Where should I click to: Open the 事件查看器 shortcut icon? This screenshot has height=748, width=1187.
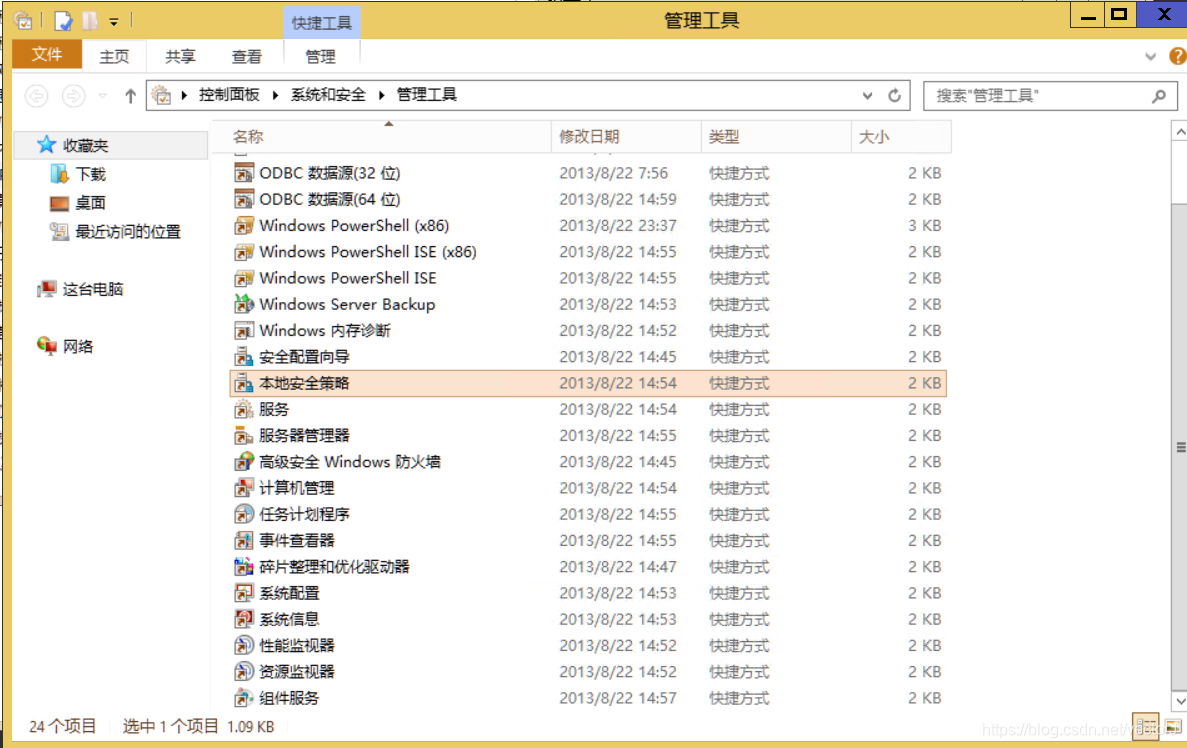pos(243,540)
